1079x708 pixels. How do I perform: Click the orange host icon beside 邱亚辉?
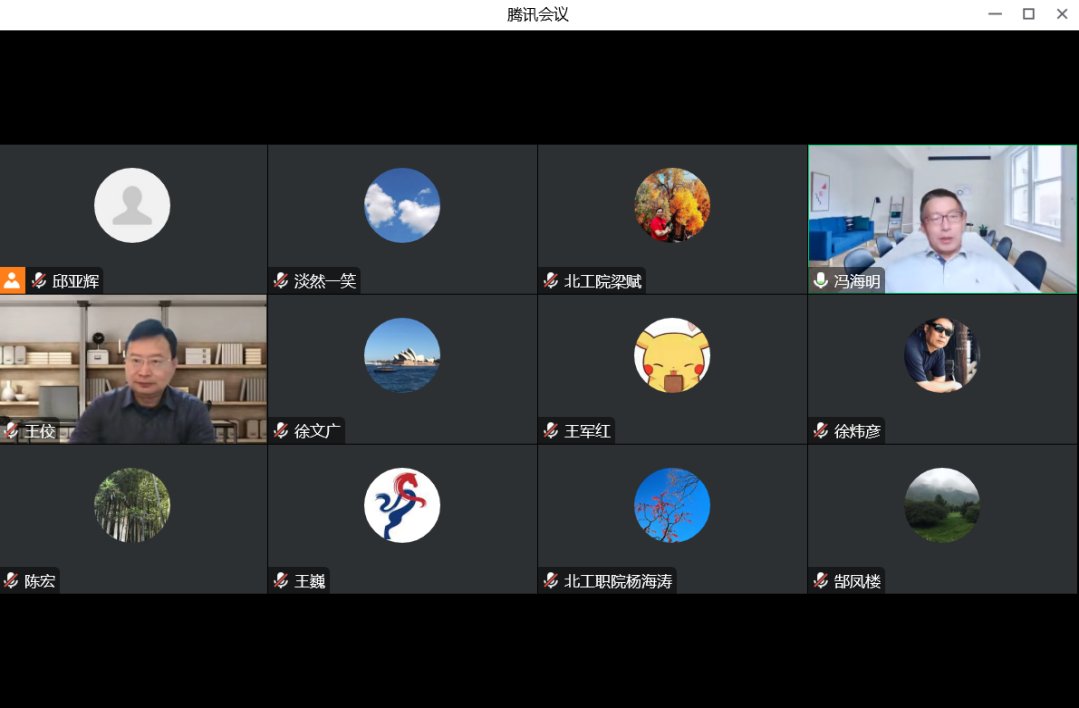pyautogui.click(x=12, y=281)
